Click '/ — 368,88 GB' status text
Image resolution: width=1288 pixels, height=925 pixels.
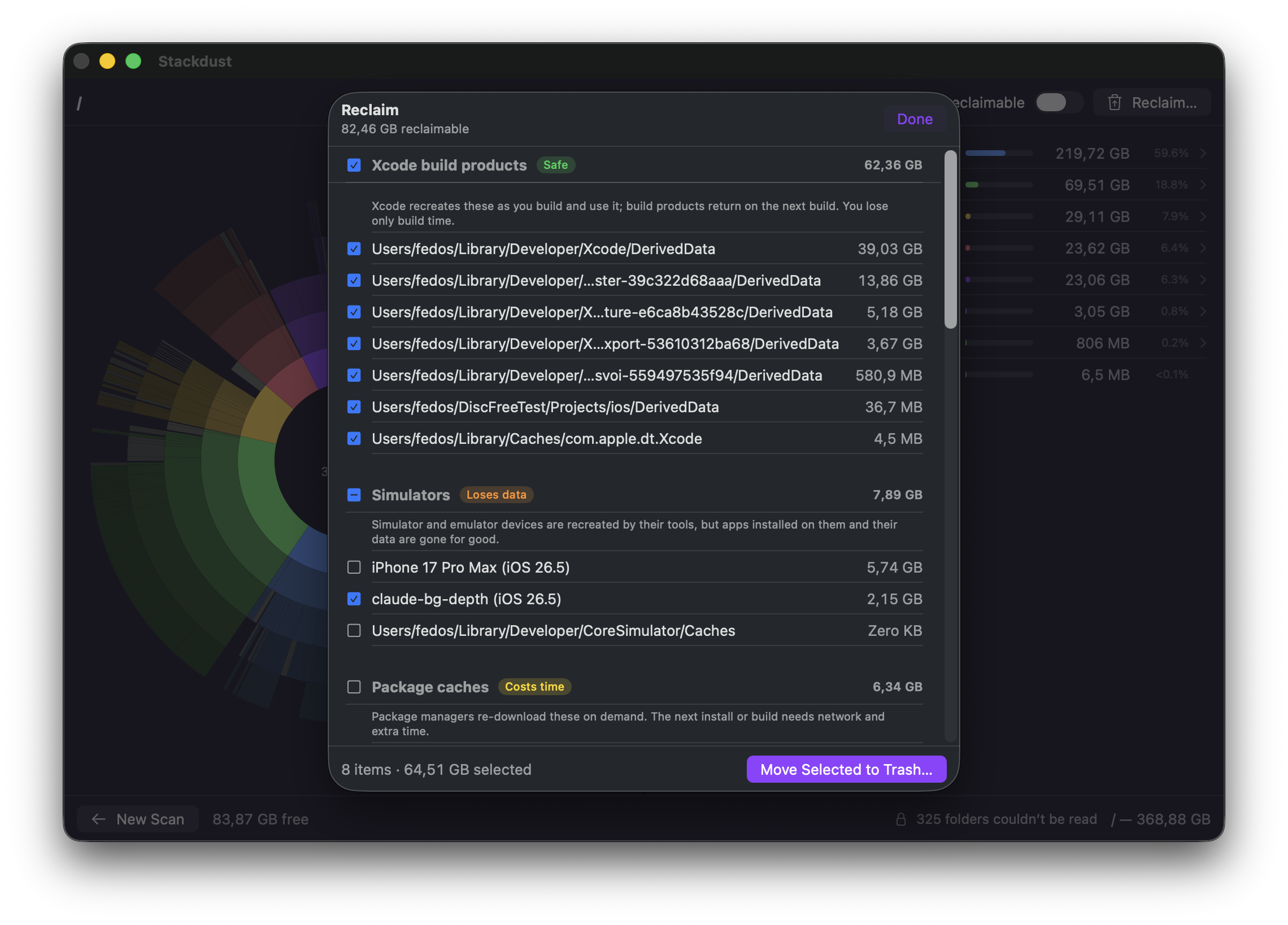pos(1161,819)
